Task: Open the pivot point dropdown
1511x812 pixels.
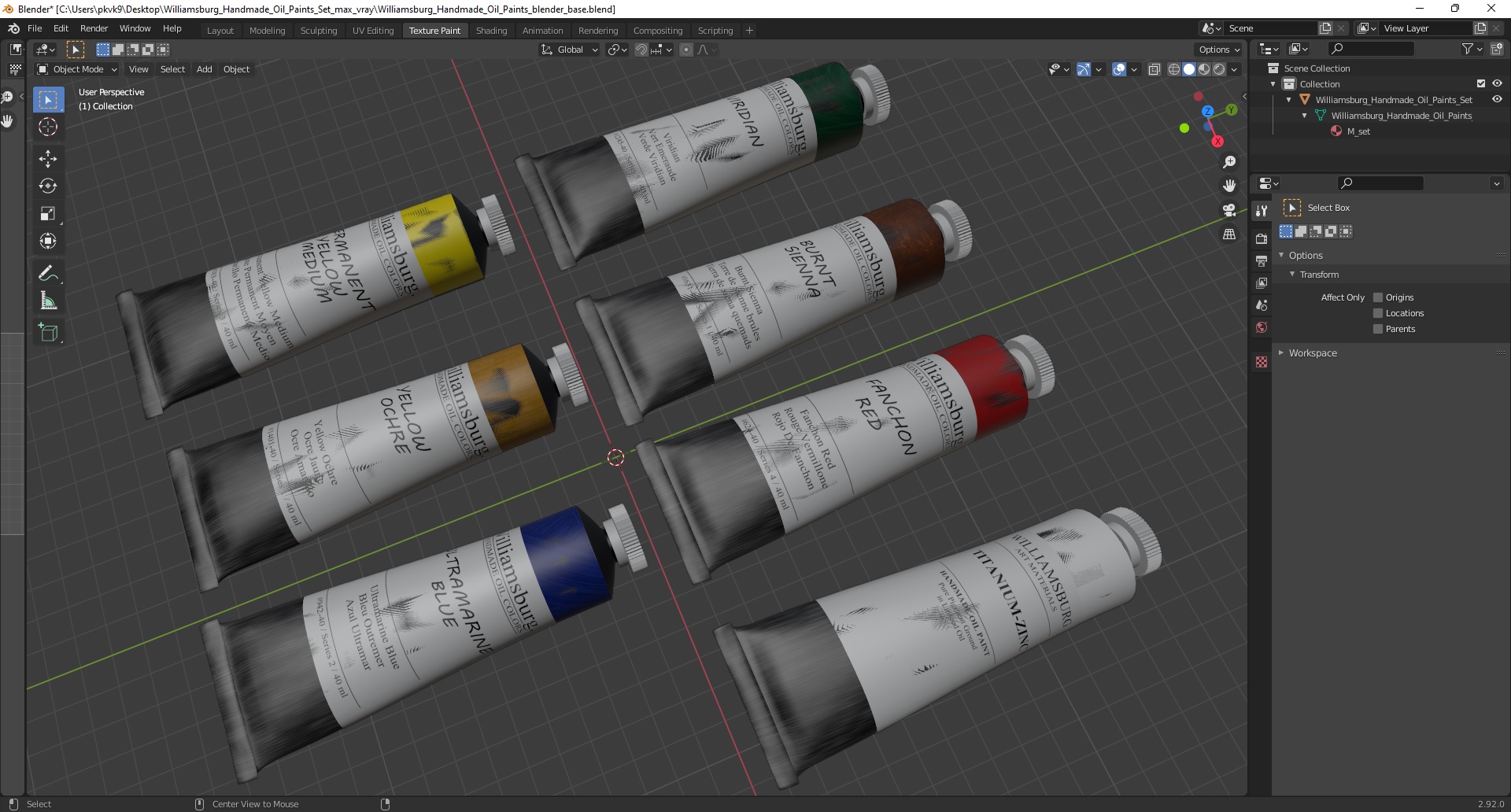Action: click(x=617, y=50)
